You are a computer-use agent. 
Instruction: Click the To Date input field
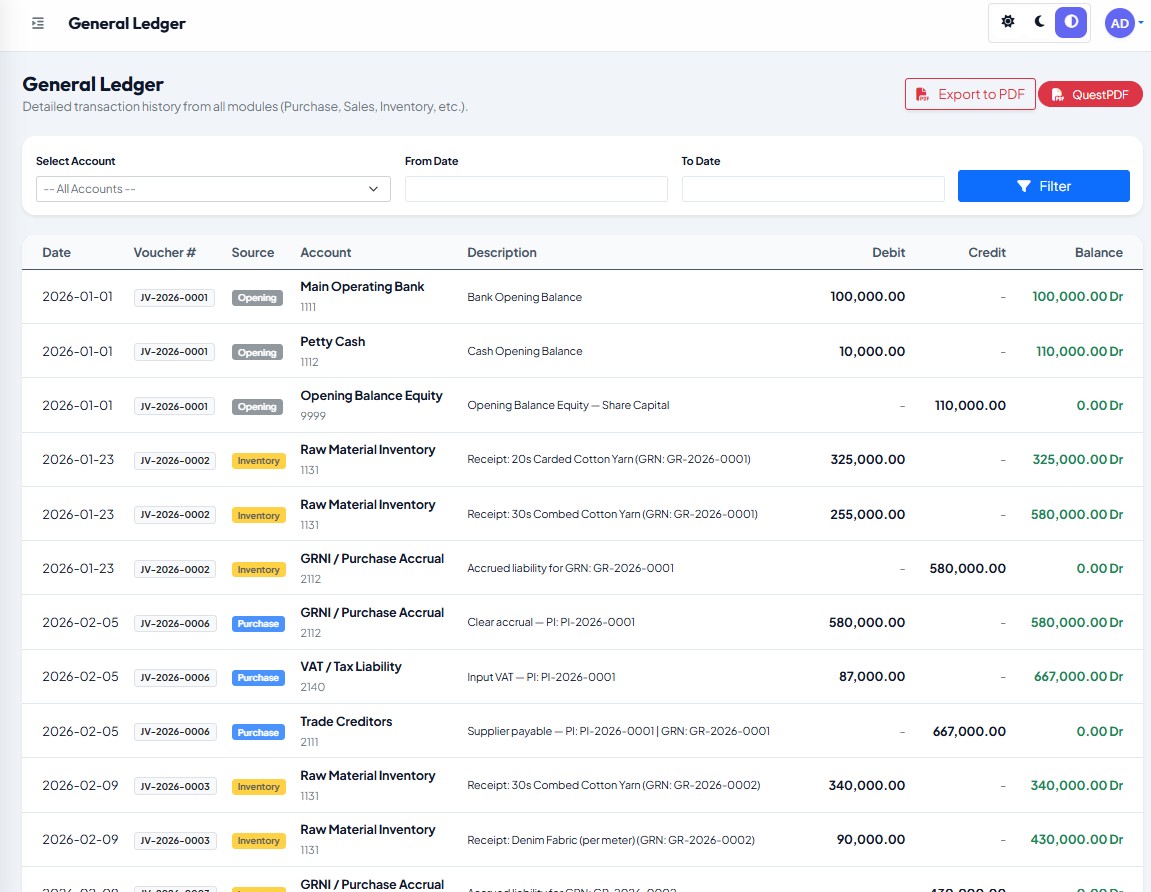click(x=813, y=189)
